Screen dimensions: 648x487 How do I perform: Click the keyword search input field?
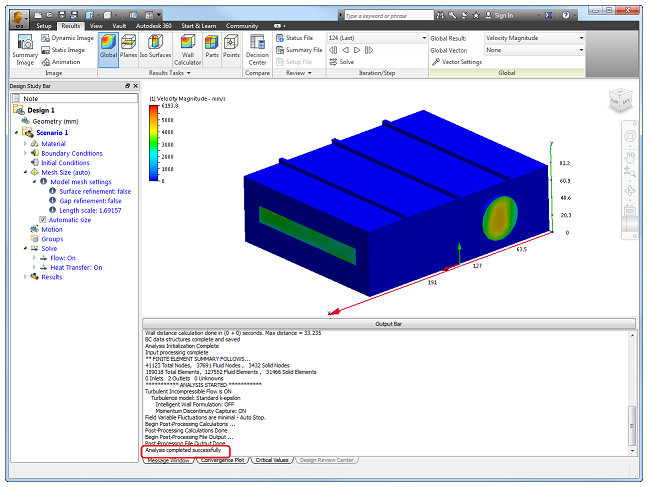click(389, 16)
